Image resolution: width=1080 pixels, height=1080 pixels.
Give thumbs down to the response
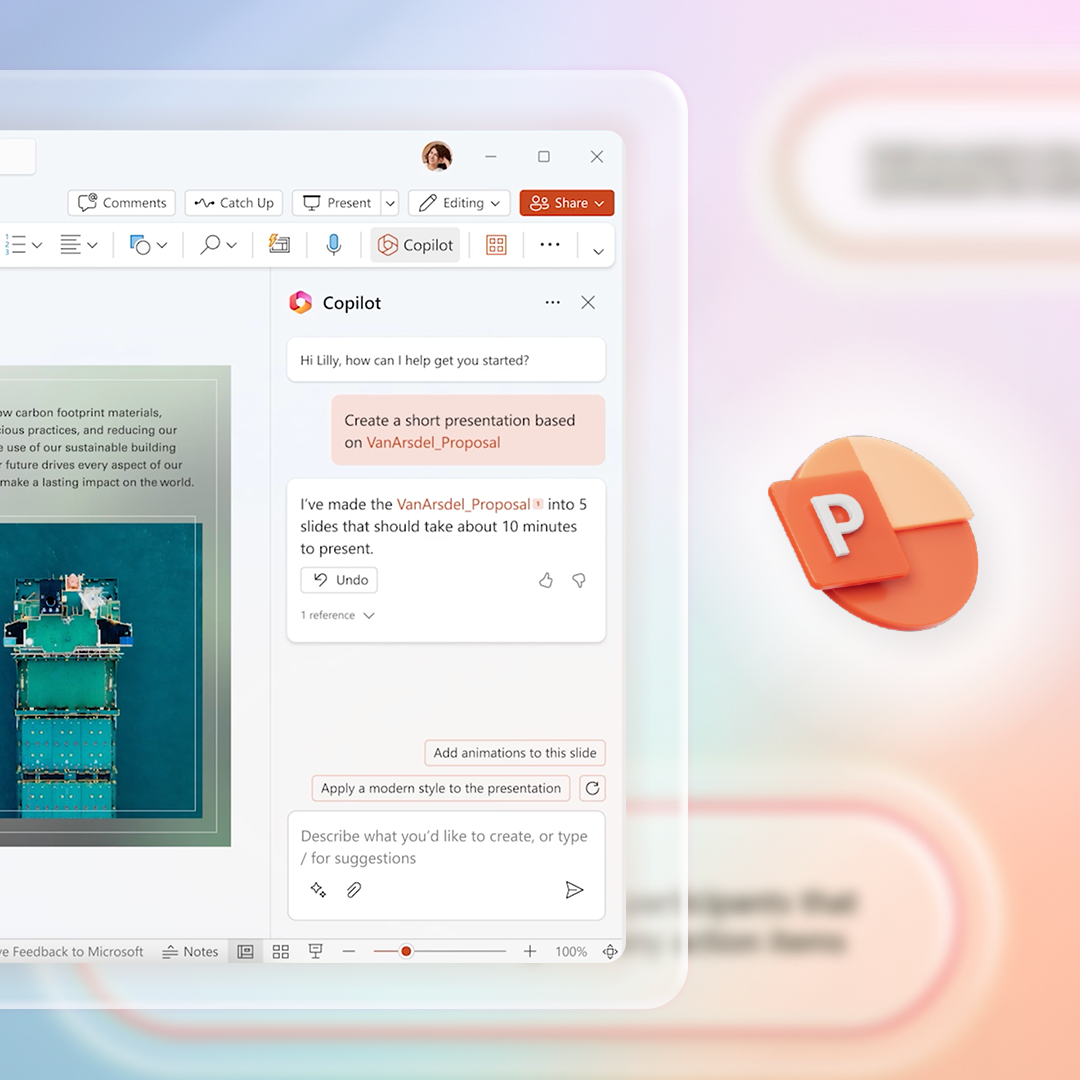[x=579, y=581]
